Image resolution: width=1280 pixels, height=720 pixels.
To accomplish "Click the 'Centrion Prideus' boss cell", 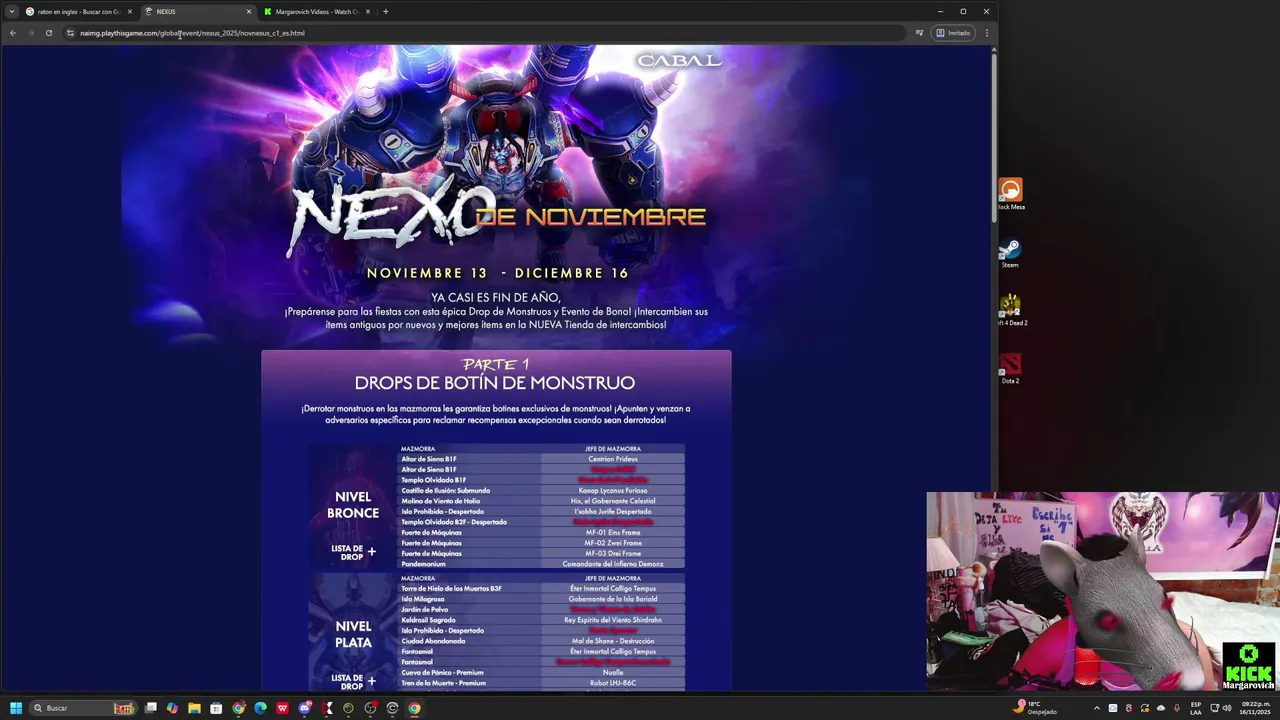I will pos(613,459).
